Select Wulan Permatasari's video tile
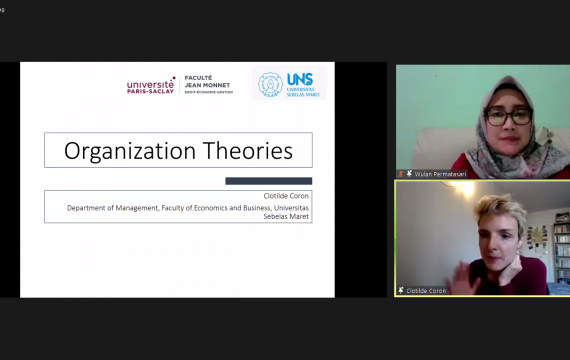 483,121
